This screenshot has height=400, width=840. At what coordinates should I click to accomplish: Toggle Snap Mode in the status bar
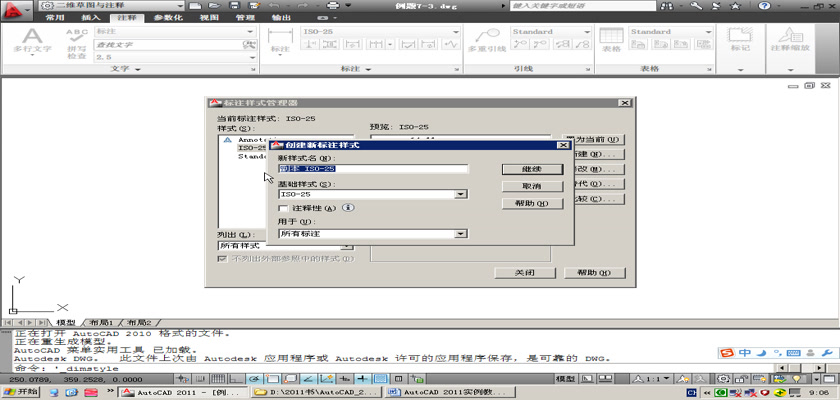(199, 379)
